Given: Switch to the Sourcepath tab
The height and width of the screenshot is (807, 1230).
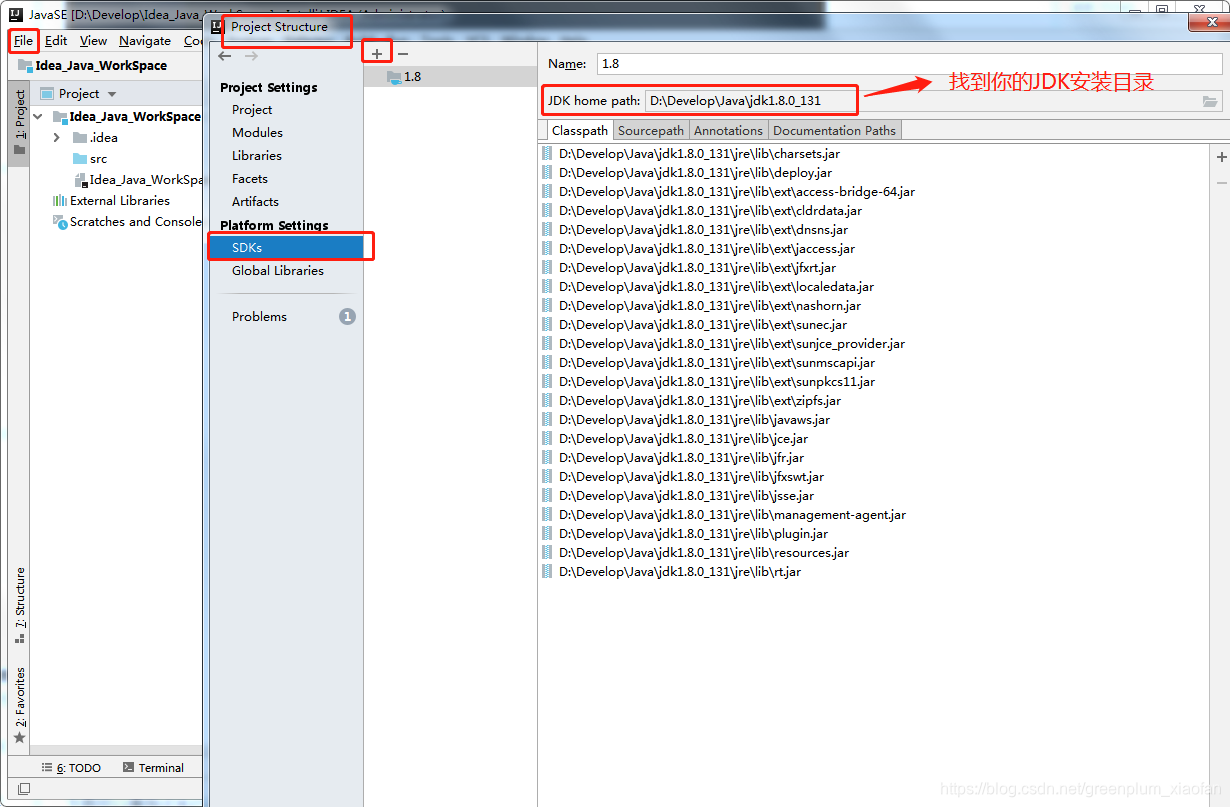Looking at the screenshot, I should point(651,131).
